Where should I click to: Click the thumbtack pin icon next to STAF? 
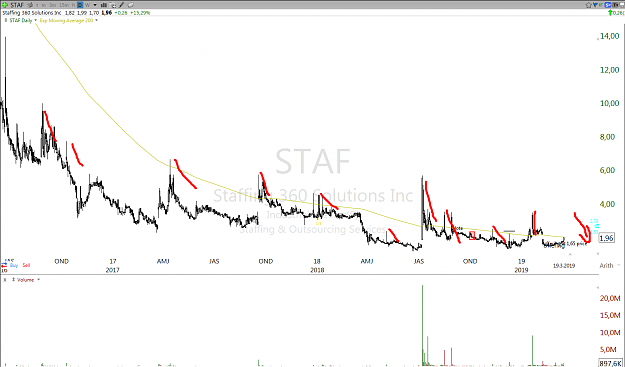point(30,5)
